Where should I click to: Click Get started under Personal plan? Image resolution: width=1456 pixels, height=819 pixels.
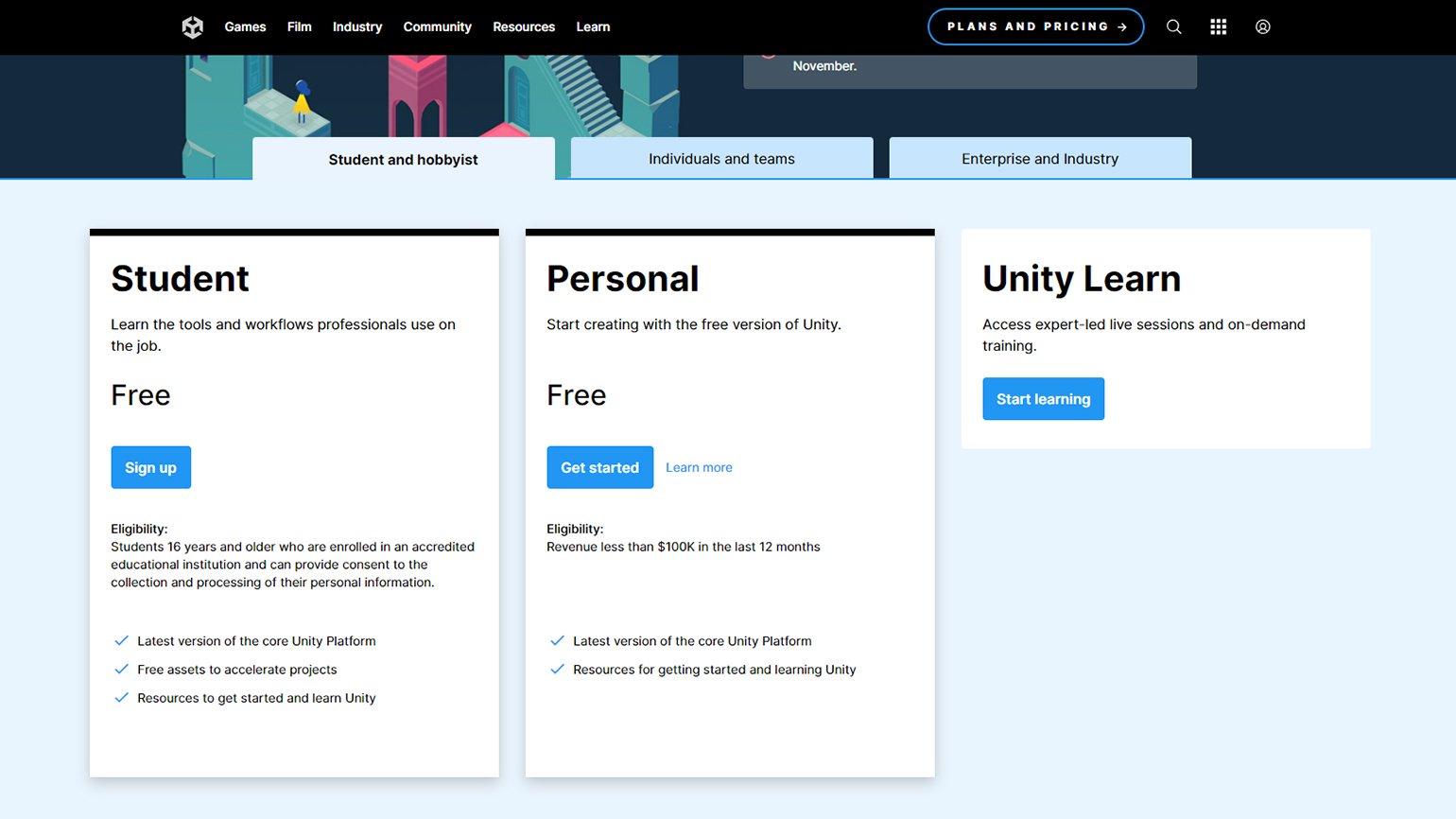pyautogui.click(x=599, y=467)
